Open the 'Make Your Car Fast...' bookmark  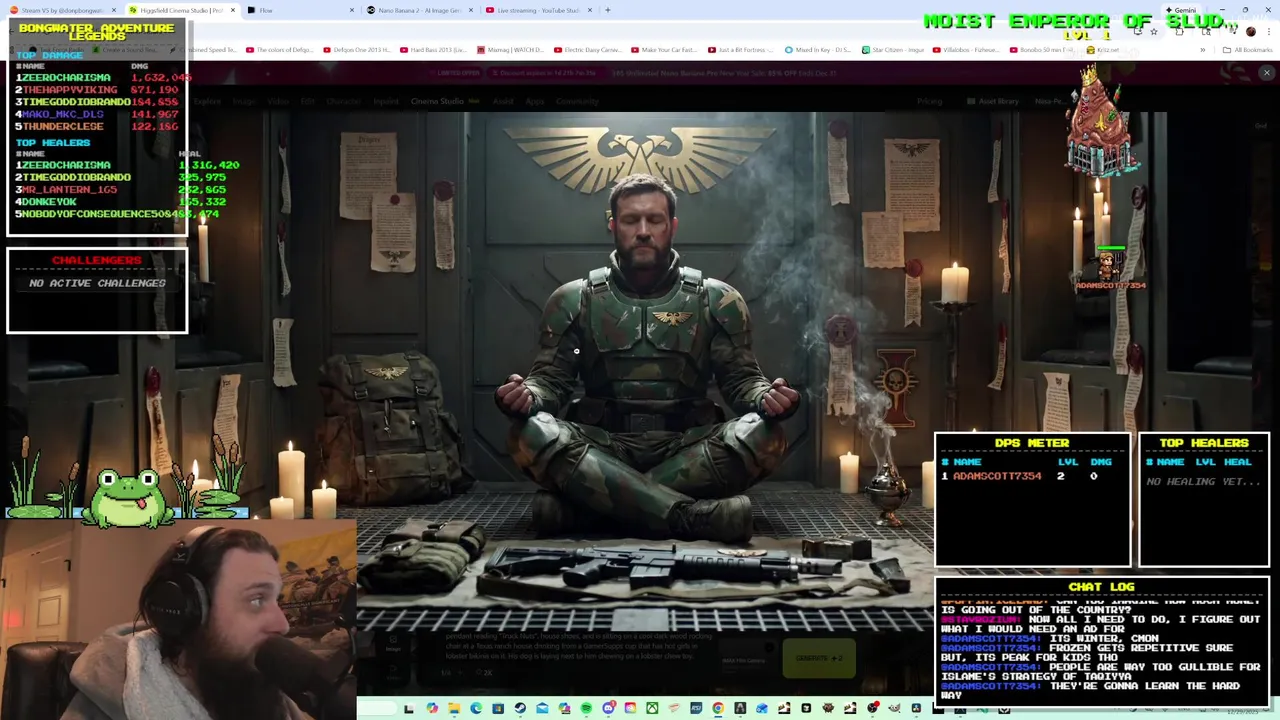[664, 50]
